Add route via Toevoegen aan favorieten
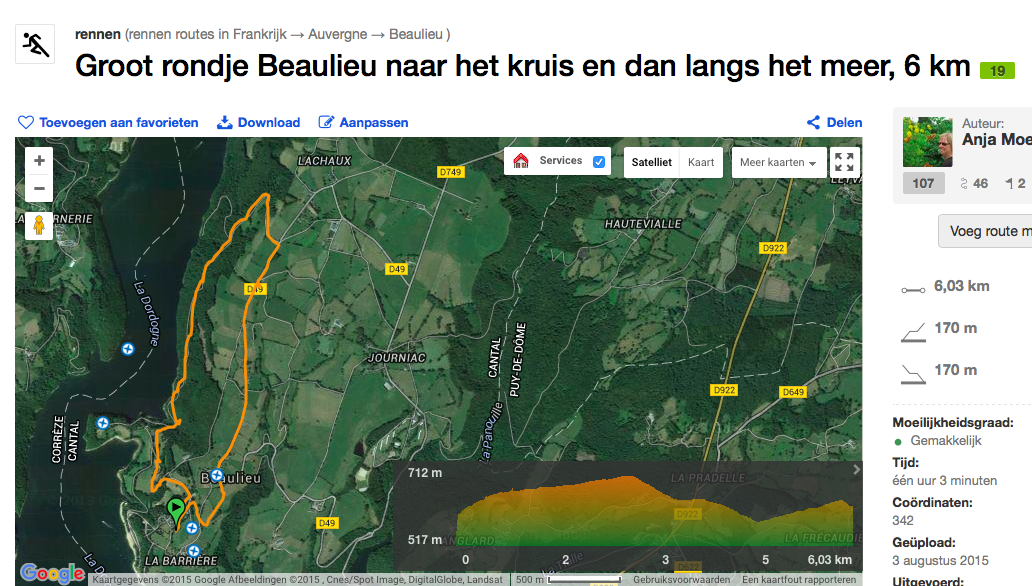This screenshot has width=1032, height=586. pos(109,122)
